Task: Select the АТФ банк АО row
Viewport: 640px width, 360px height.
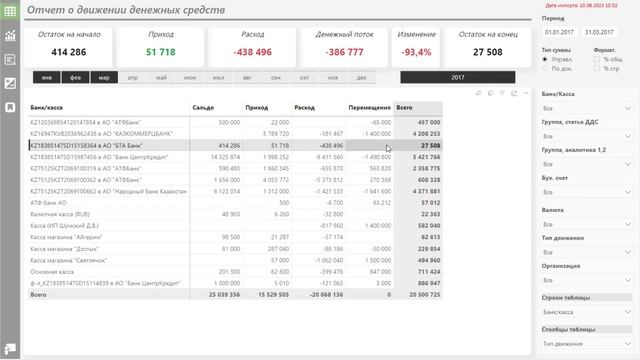Action: click(235, 202)
